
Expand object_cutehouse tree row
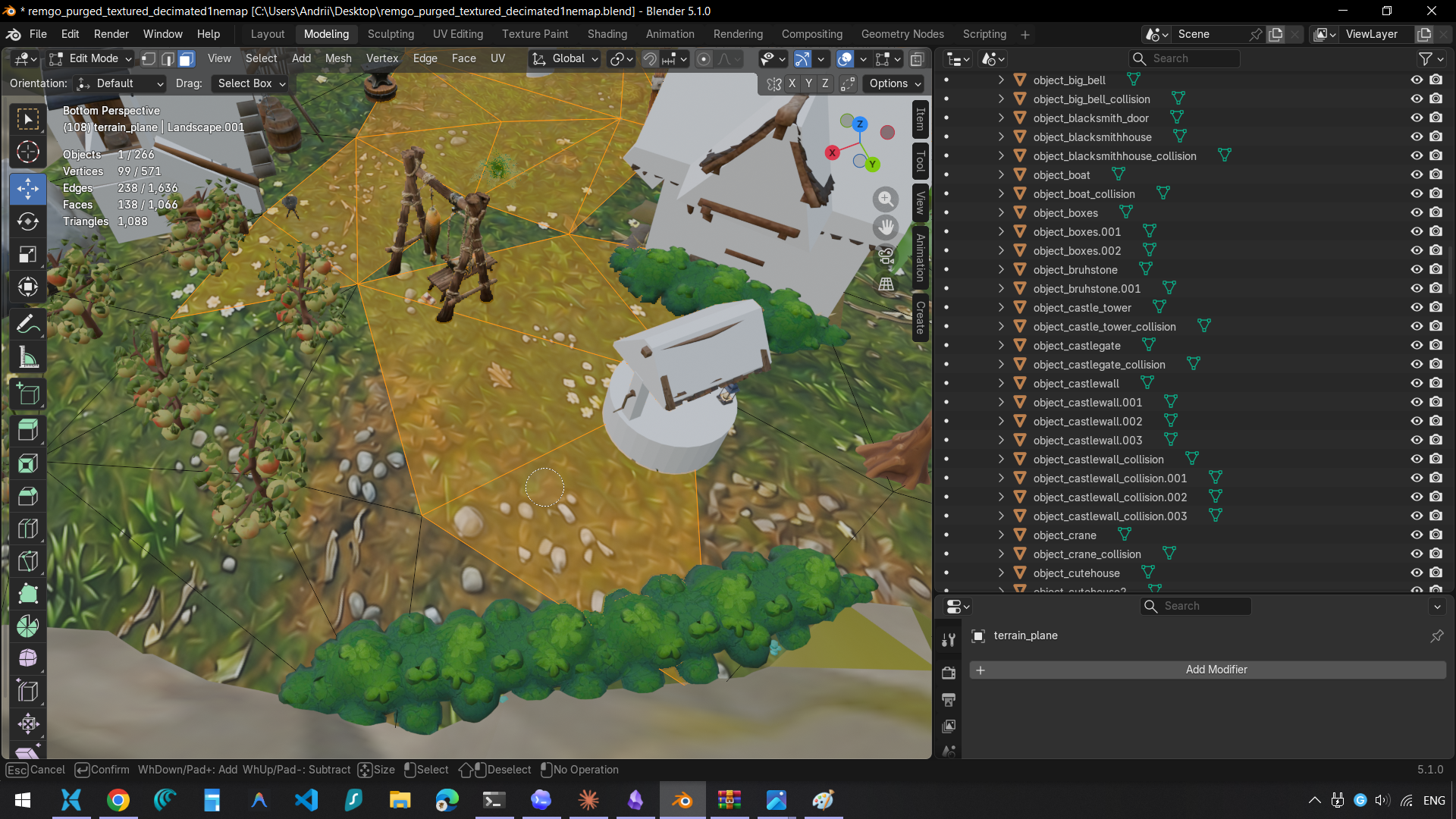pos(1001,573)
